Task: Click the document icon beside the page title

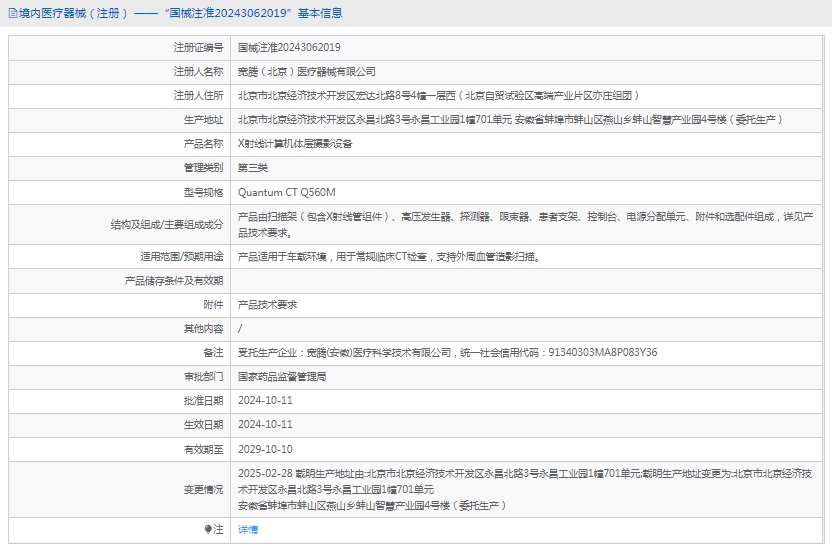Action: tap(12, 13)
